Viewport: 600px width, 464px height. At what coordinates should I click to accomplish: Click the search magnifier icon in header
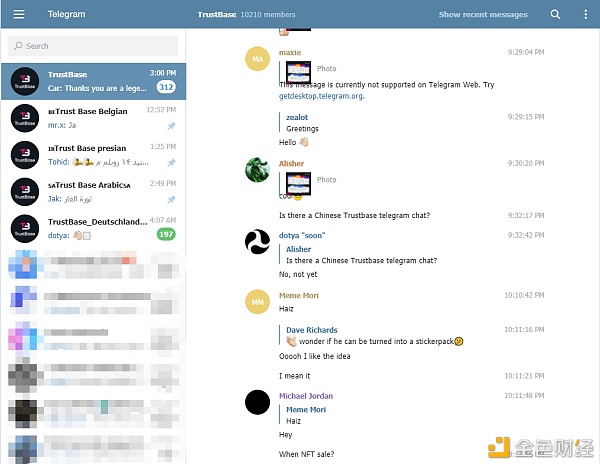(555, 15)
